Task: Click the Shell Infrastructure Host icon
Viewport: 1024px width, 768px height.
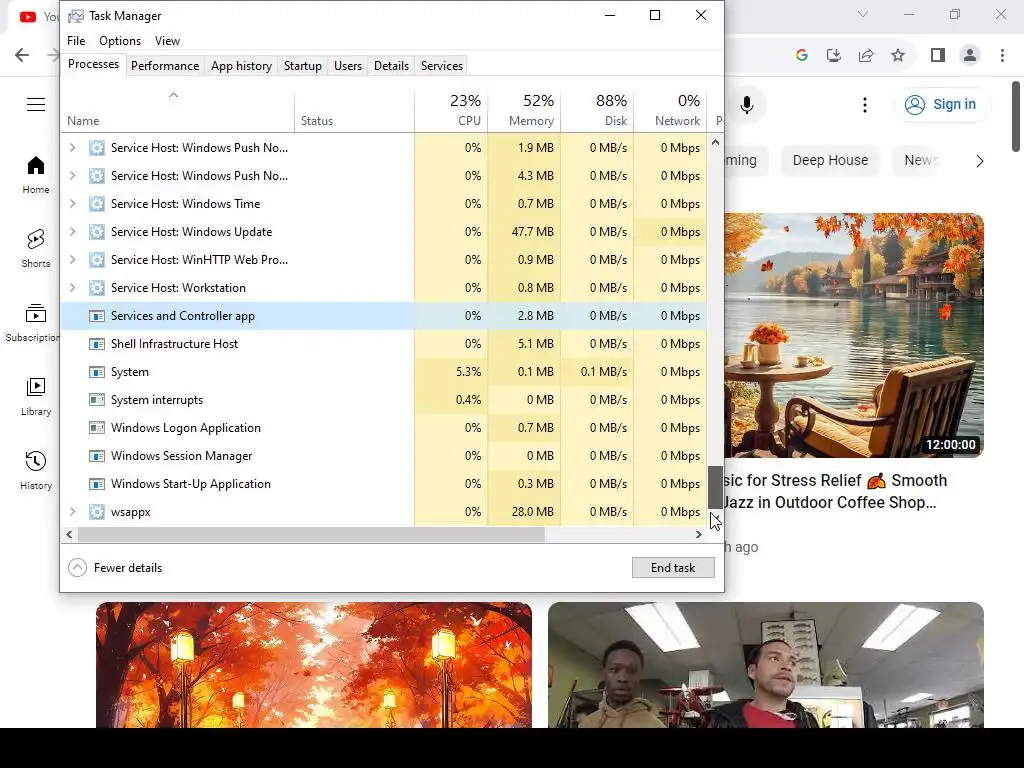Action: [x=97, y=344]
